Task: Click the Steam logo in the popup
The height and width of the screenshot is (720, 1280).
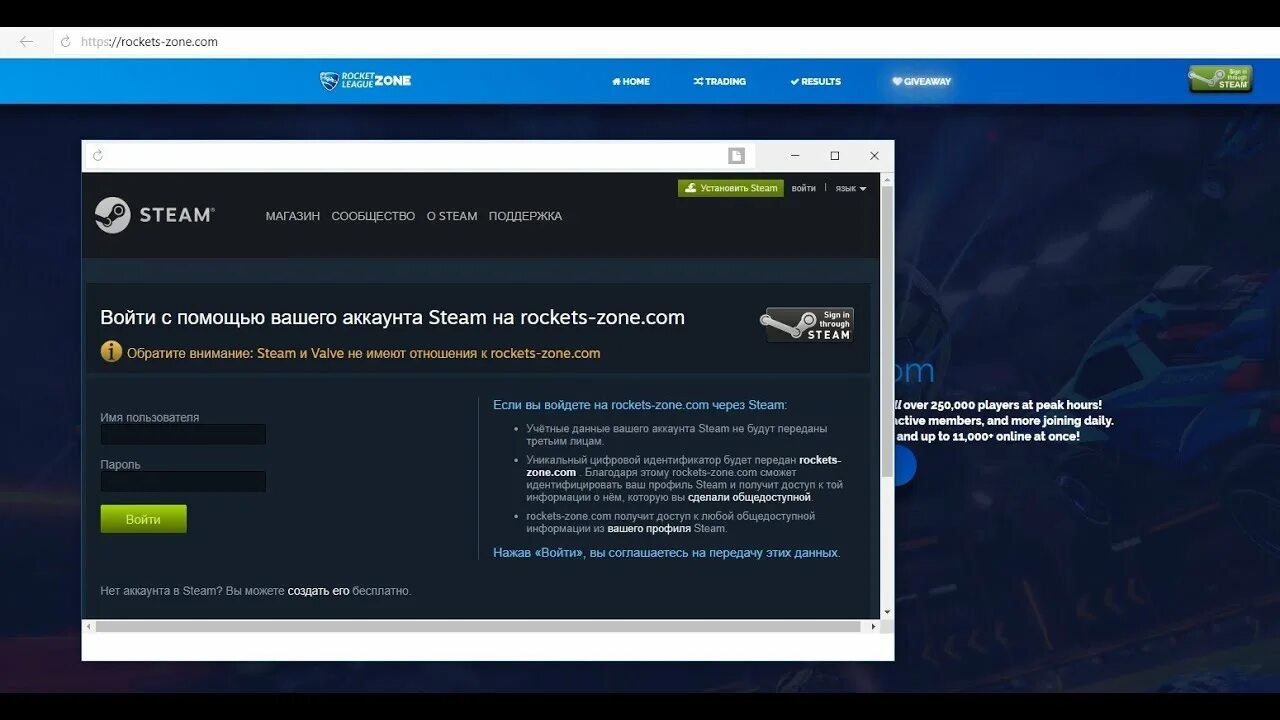Action: [154, 215]
